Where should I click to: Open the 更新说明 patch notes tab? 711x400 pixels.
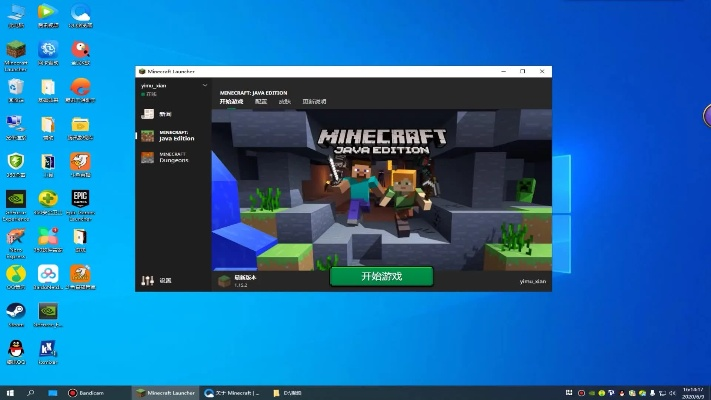pyautogui.click(x=314, y=101)
